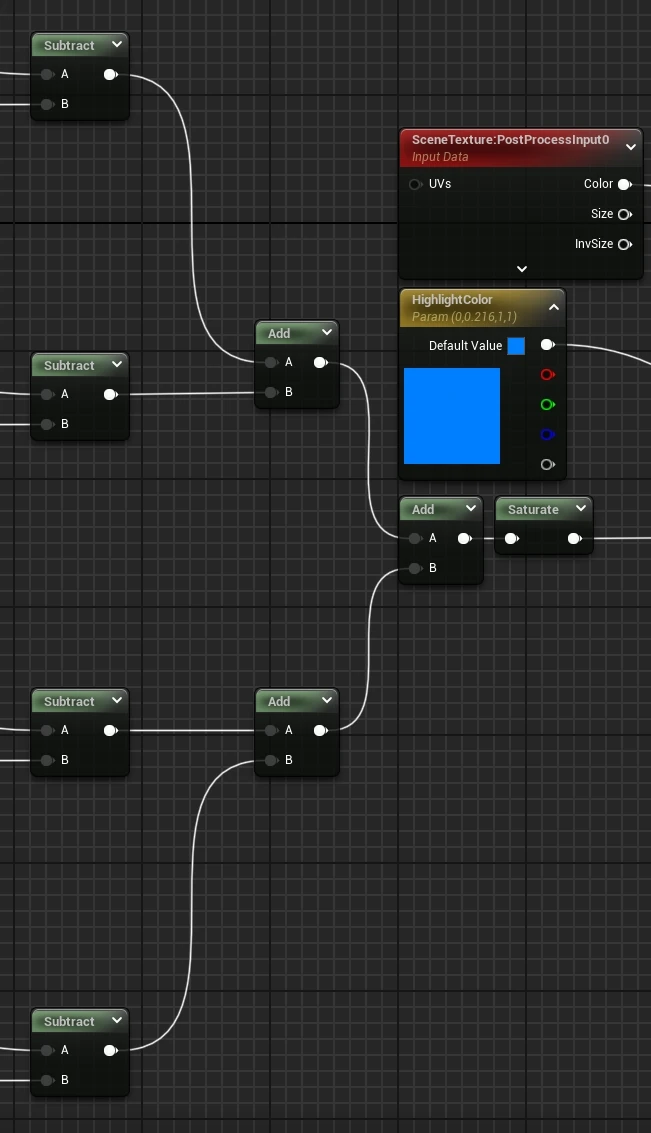Collapse the HighlightColor node preview using its chevron
Screen dimensions: 651x1133
pos(553,308)
